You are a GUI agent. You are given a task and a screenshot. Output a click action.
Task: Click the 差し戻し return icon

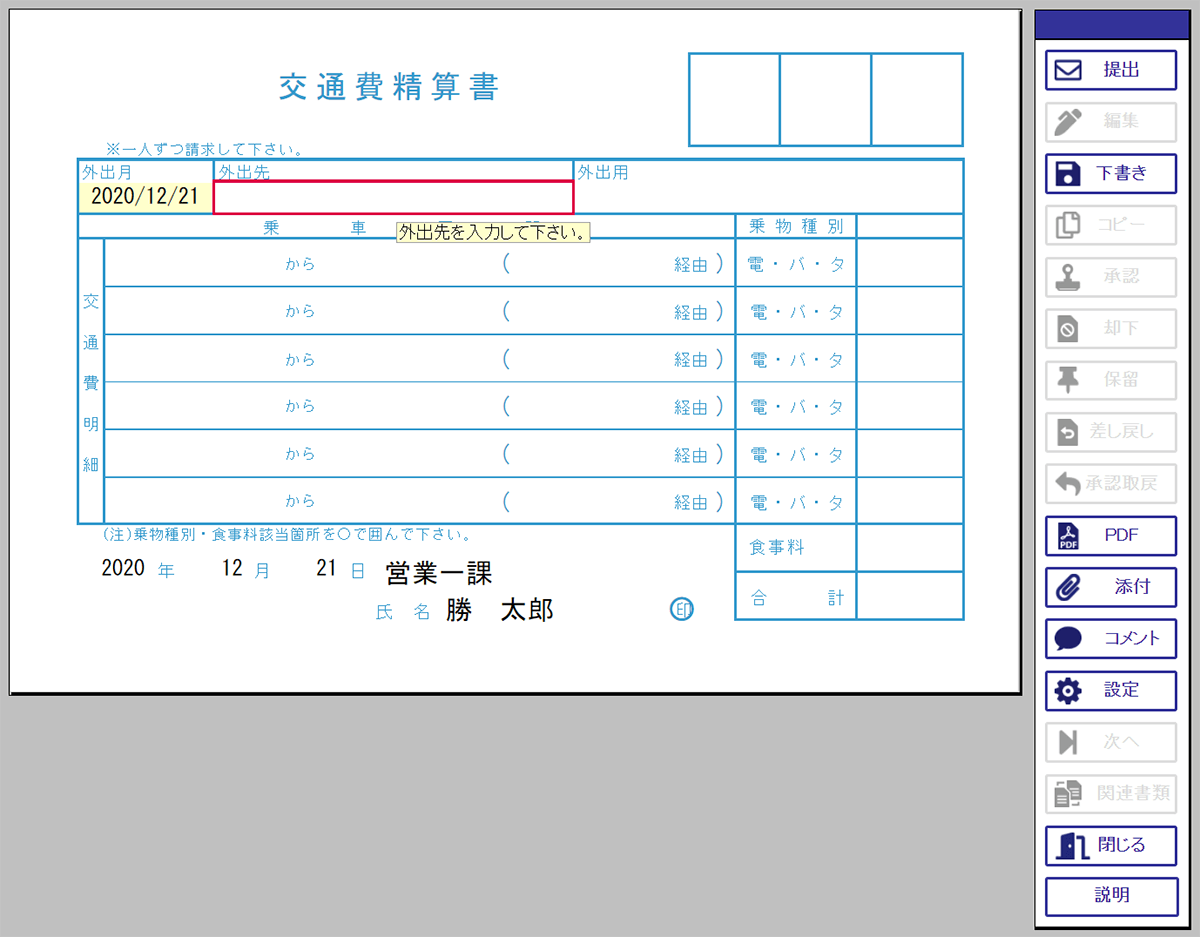pyautogui.click(x=1068, y=432)
